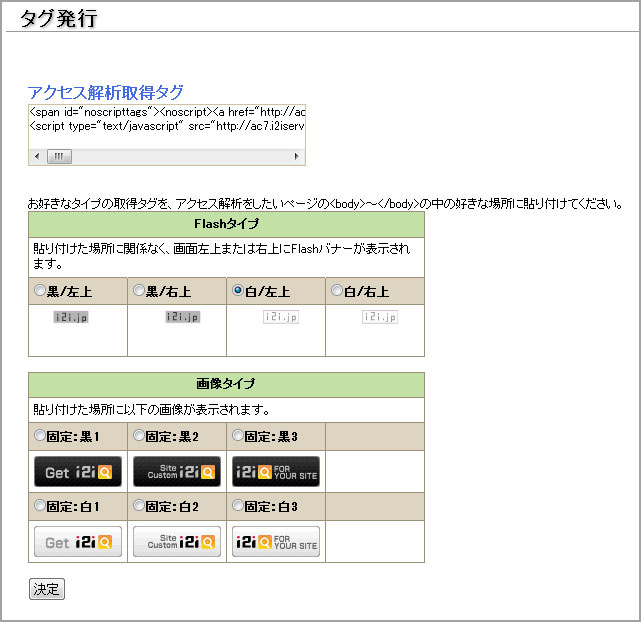This screenshot has width=641, height=622.
Task: Click the 画像タイプ table header
Action: click(226, 384)
